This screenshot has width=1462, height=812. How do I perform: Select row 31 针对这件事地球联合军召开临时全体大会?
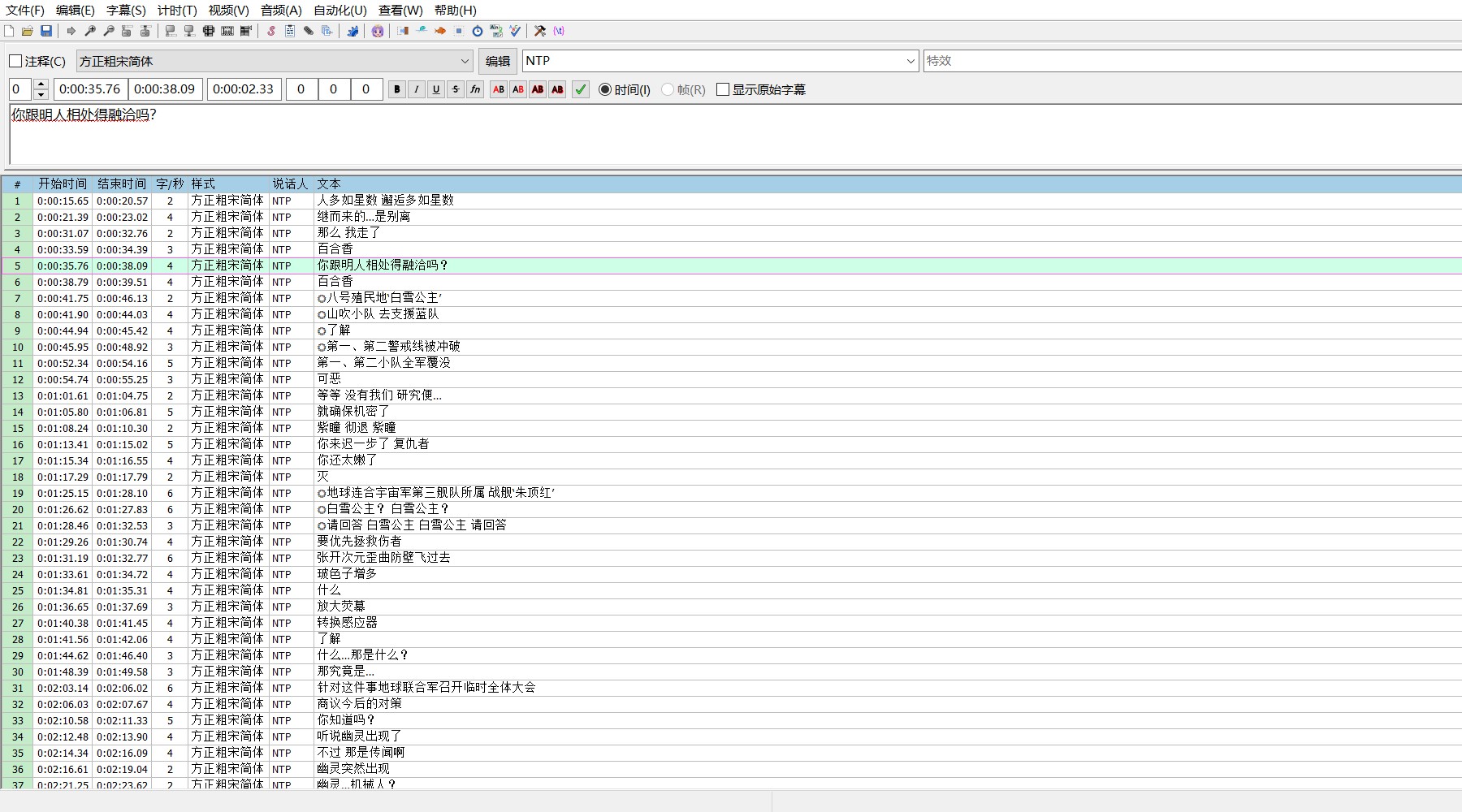point(731,688)
